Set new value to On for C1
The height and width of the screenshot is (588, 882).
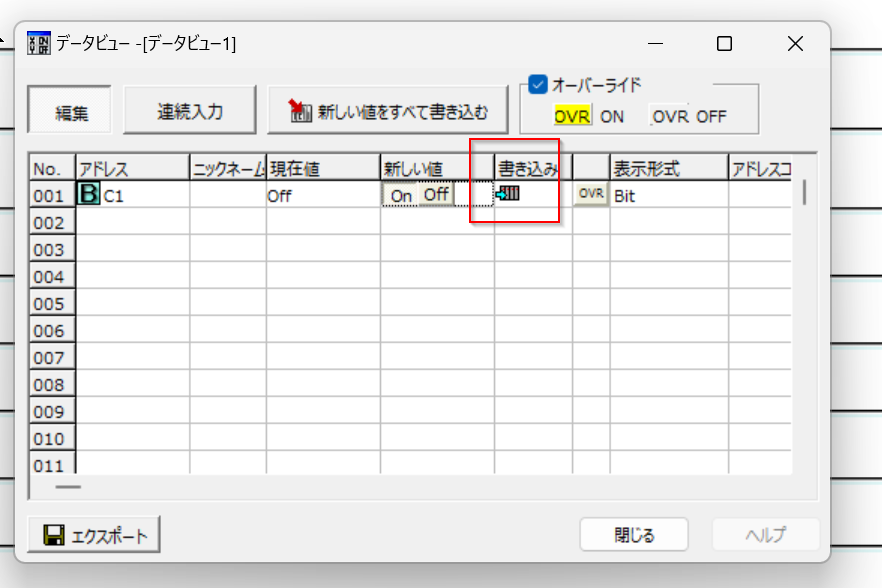click(400, 195)
